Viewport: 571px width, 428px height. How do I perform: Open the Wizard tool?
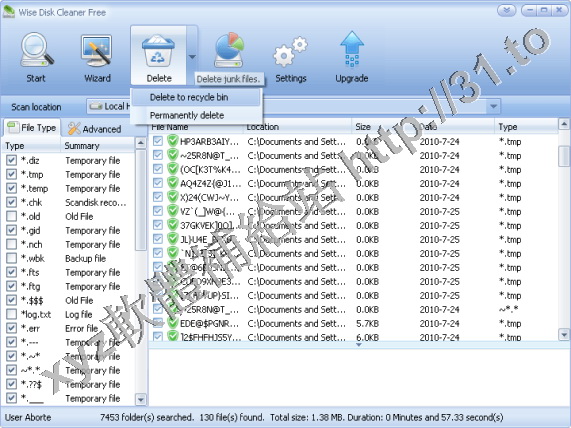pyautogui.click(x=96, y=51)
